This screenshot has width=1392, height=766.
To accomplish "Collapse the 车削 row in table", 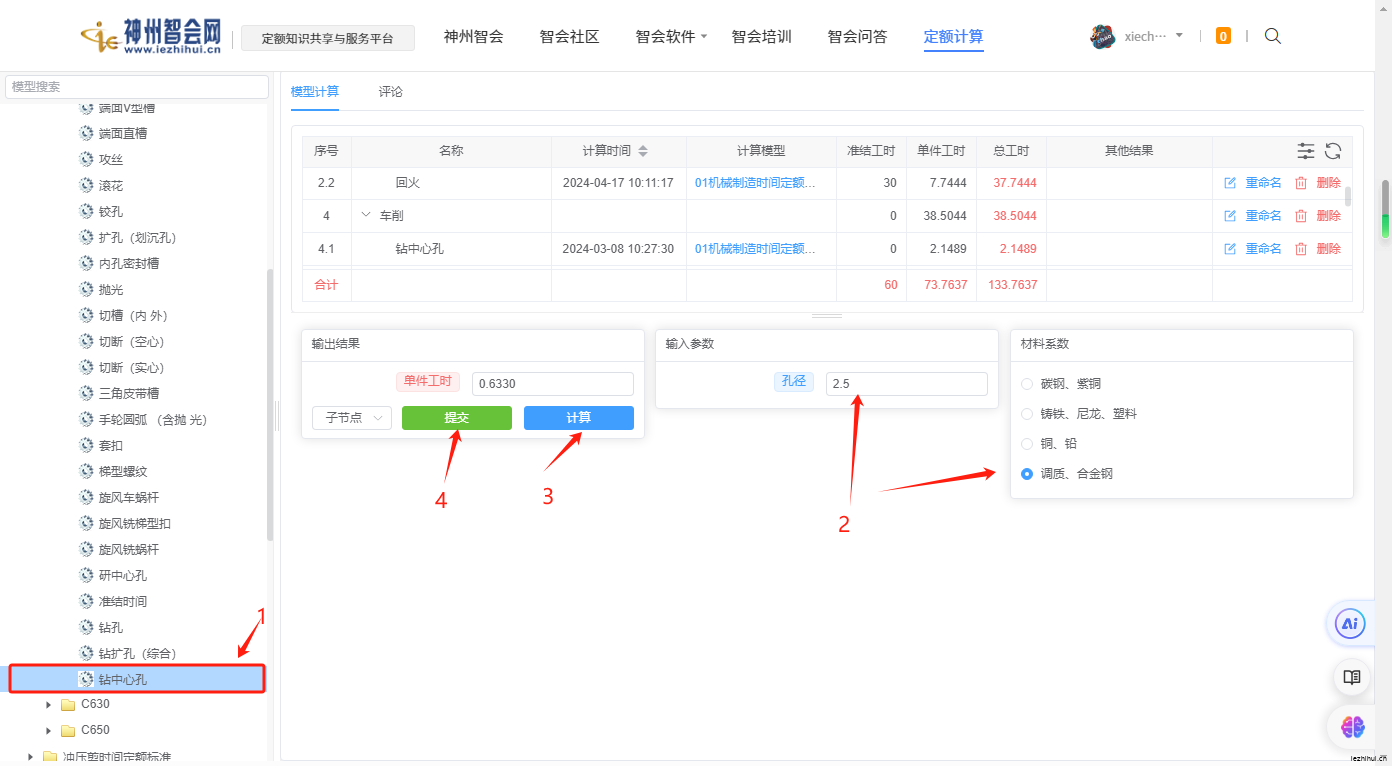I will pyautogui.click(x=366, y=216).
